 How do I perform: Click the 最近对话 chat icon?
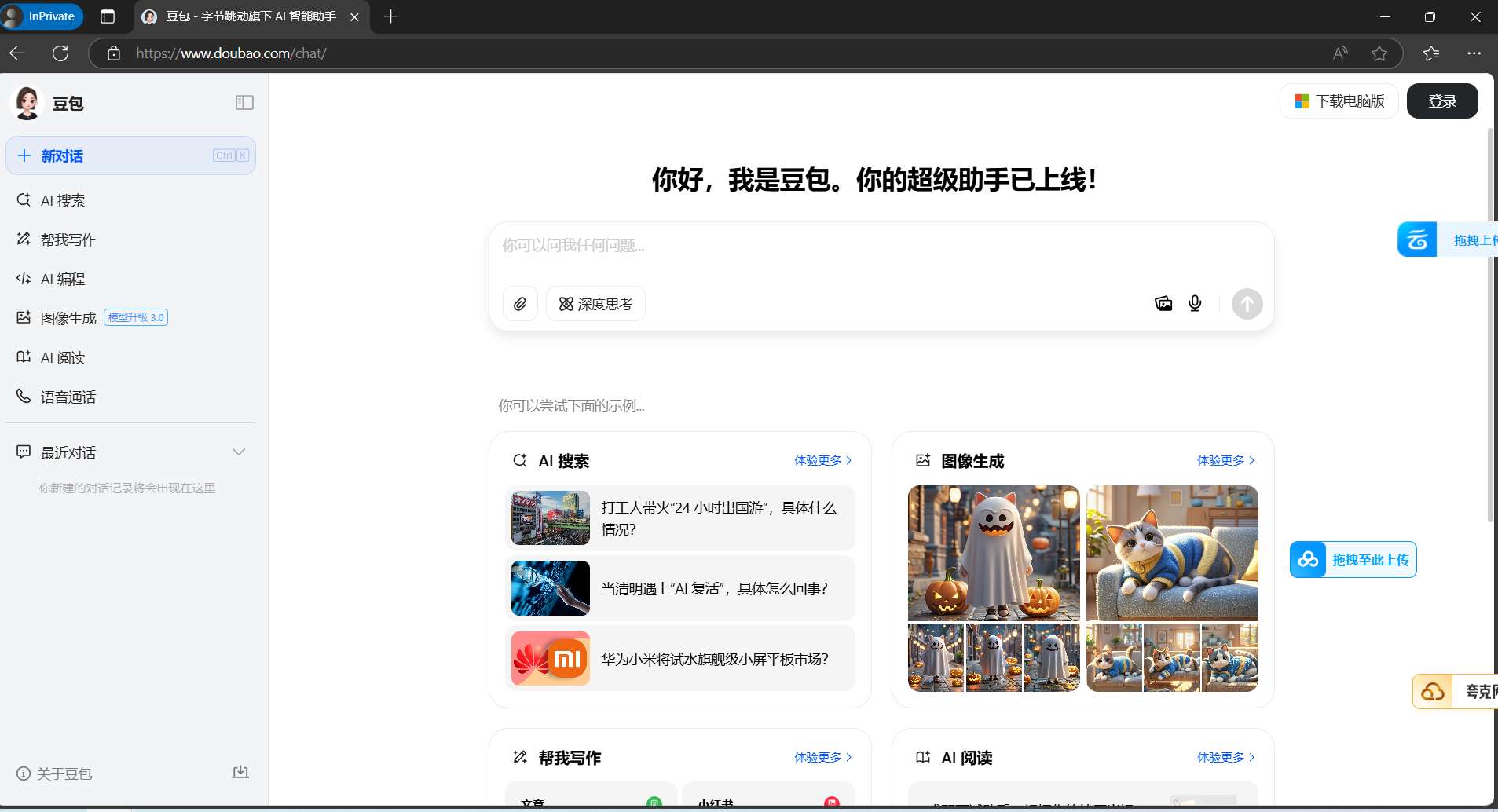tap(24, 452)
